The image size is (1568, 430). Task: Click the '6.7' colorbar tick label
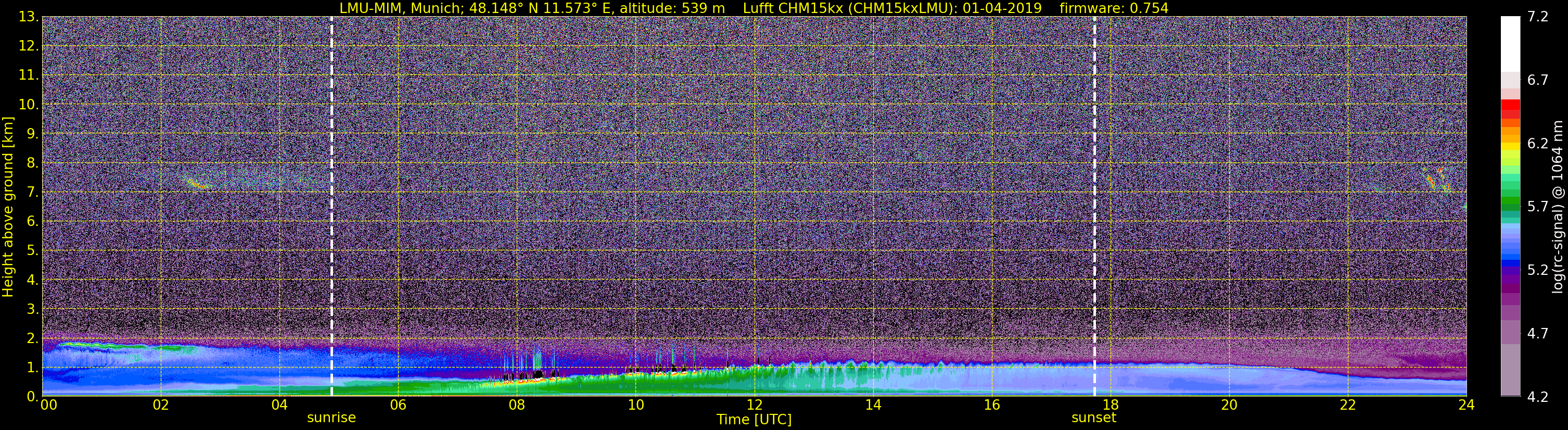click(1538, 80)
